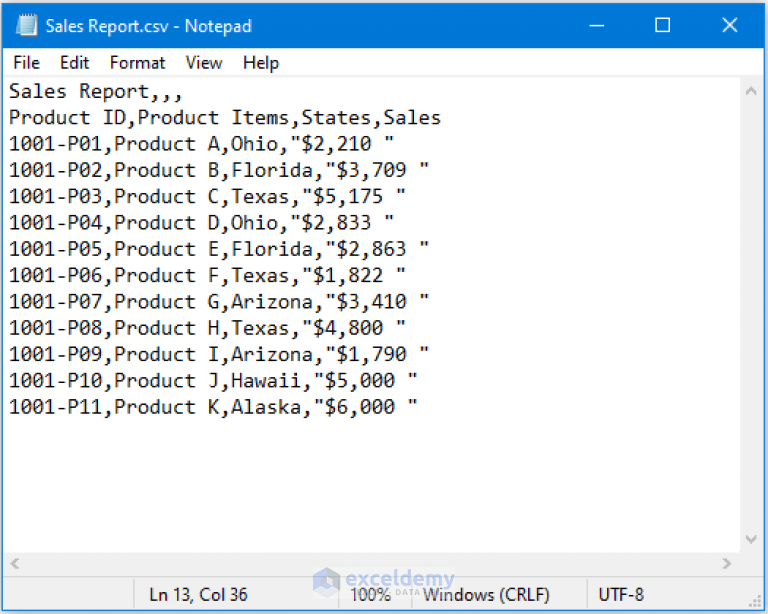This screenshot has width=768, height=614.
Task: Click the line starting with 1001-P04
Action: point(201,223)
